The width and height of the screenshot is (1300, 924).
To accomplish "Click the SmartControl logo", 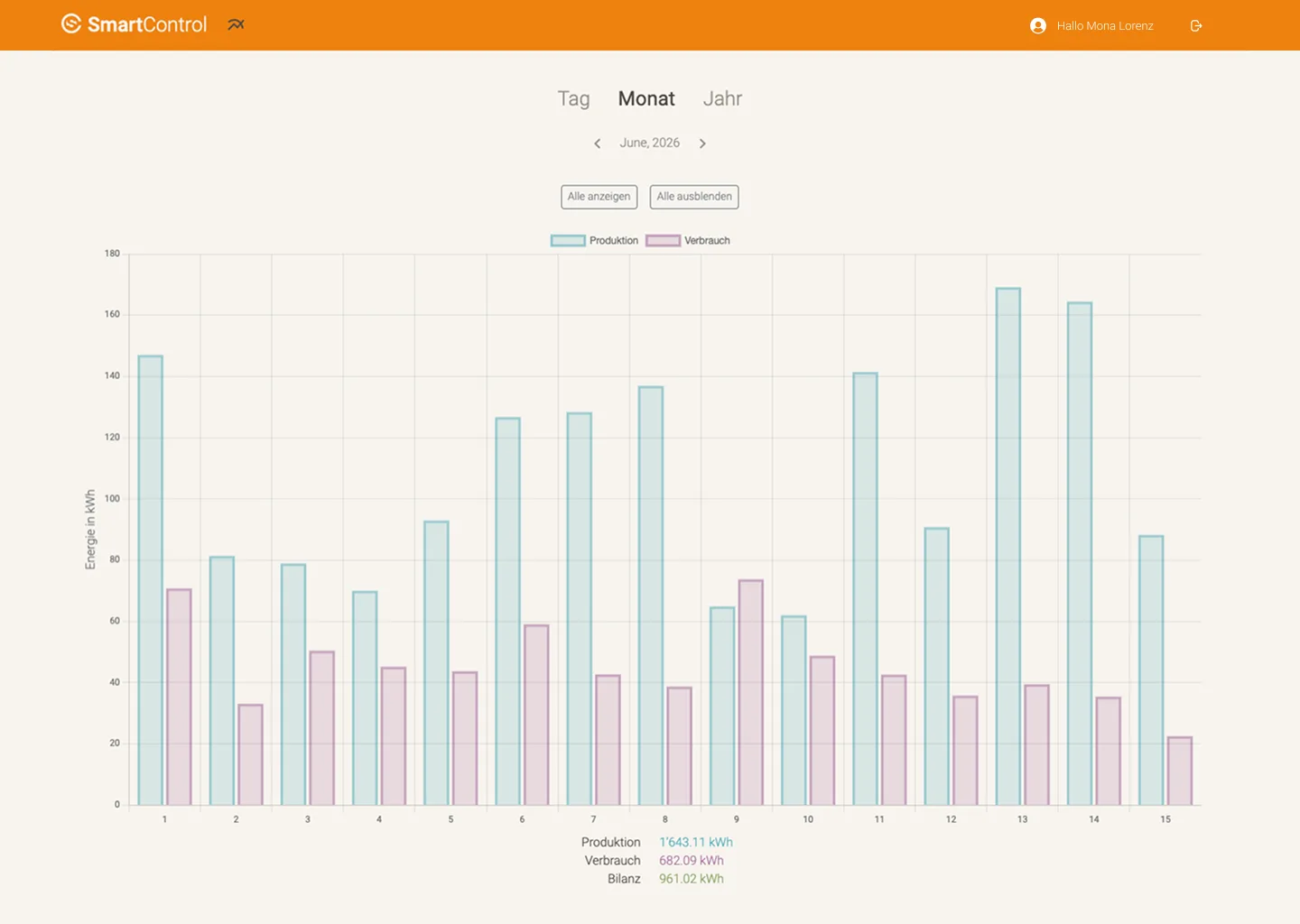I will coord(134,24).
